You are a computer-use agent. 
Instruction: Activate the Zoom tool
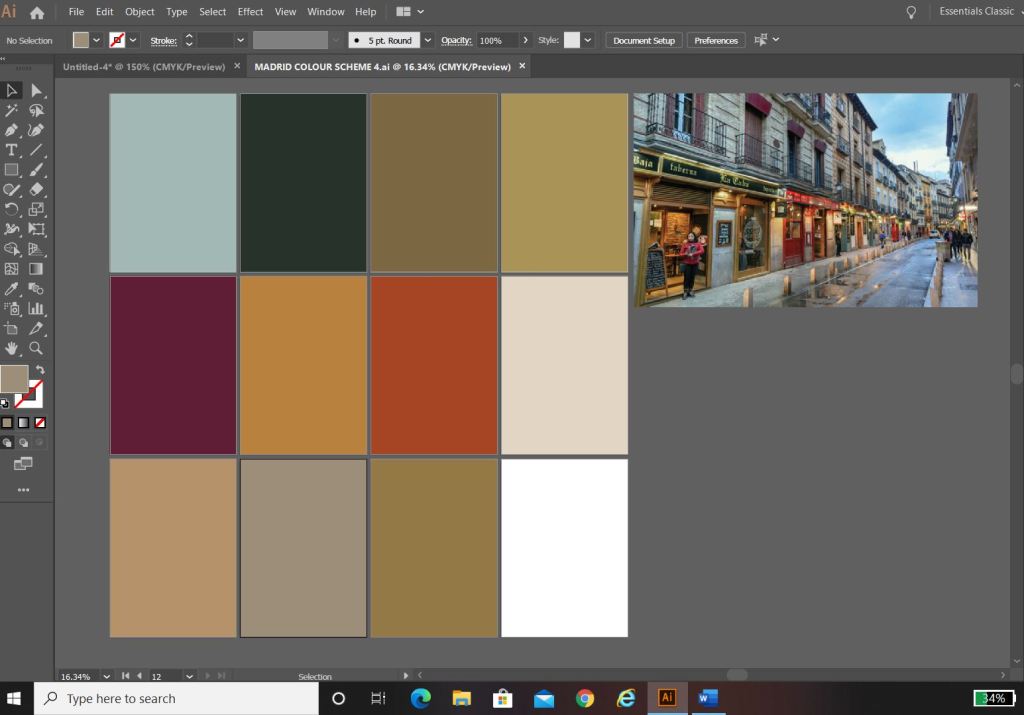coord(36,348)
